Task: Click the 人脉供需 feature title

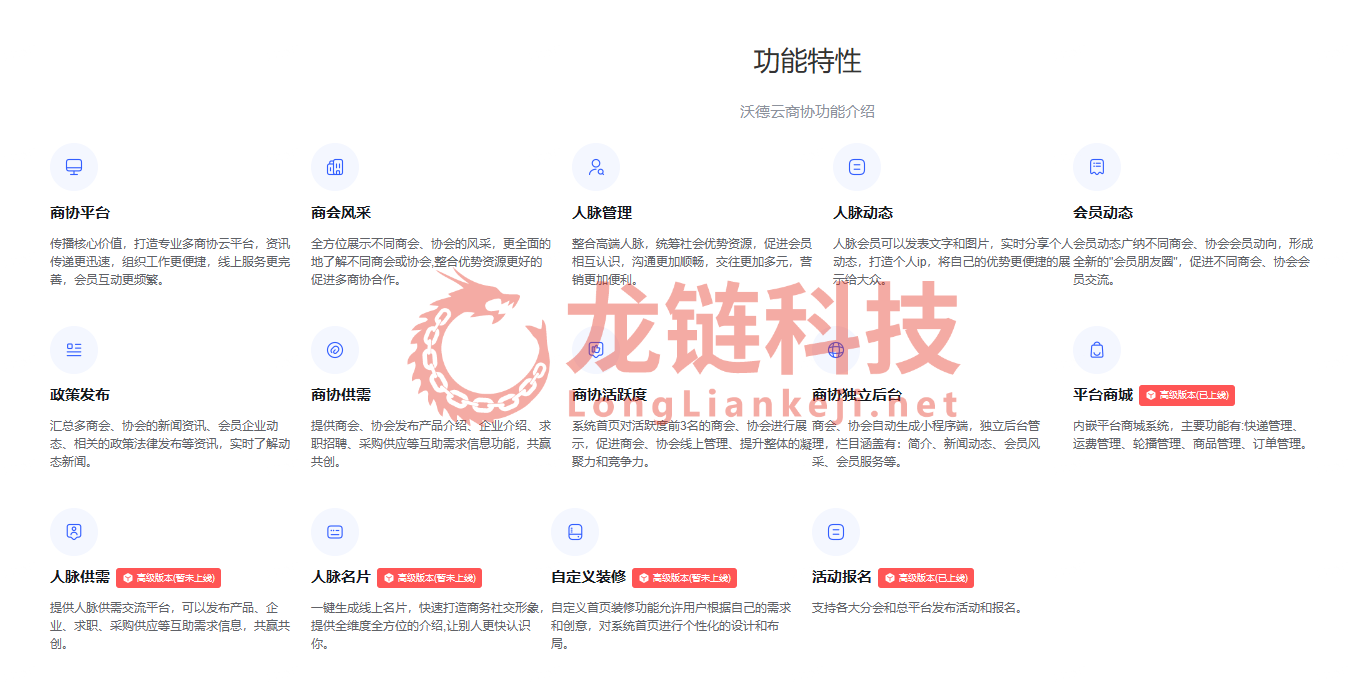Action: (80, 577)
